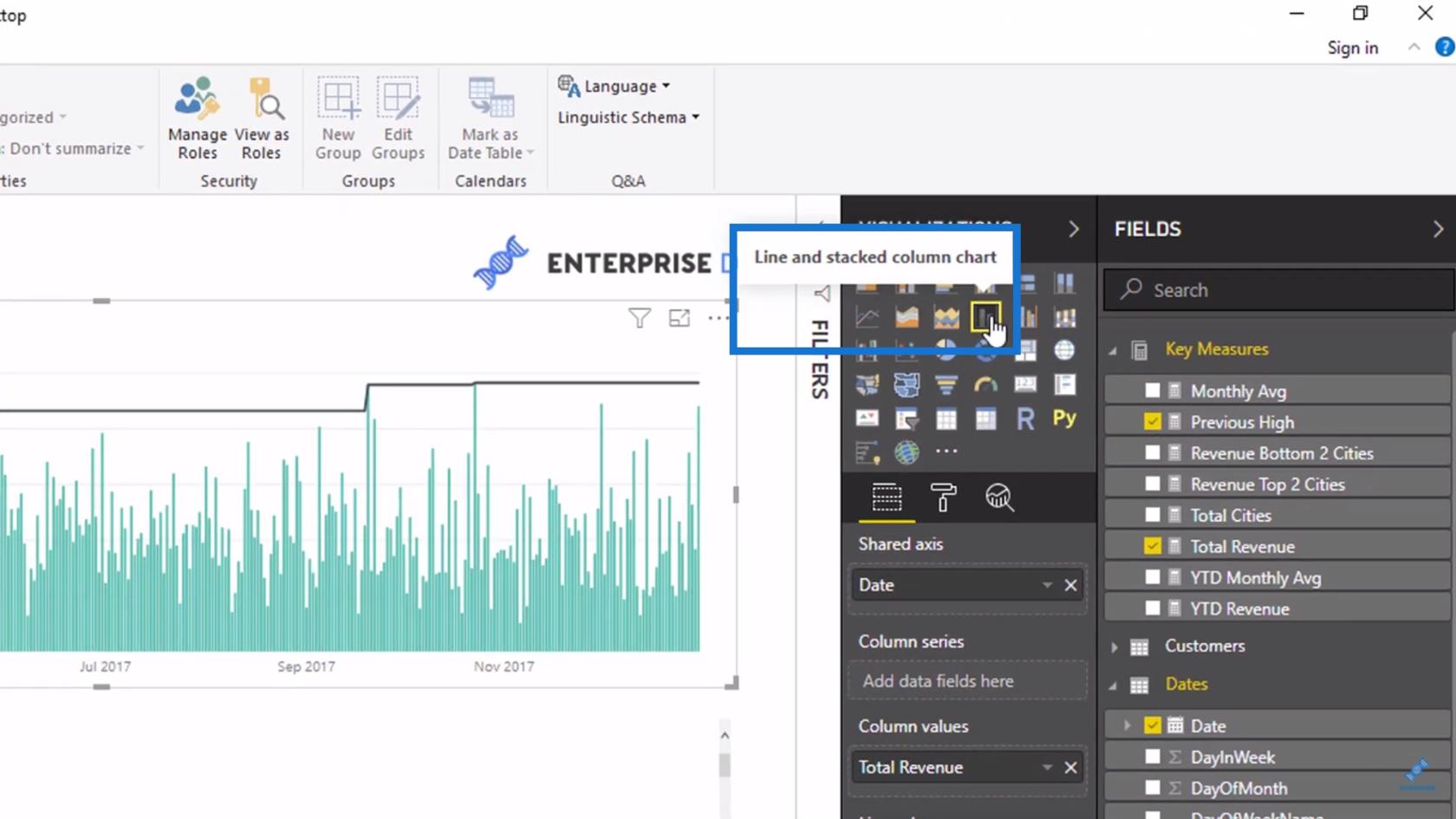Check the Total Cities measure
The height and width of the screenshot is (819, 1456).
[x=1152, y=516]
